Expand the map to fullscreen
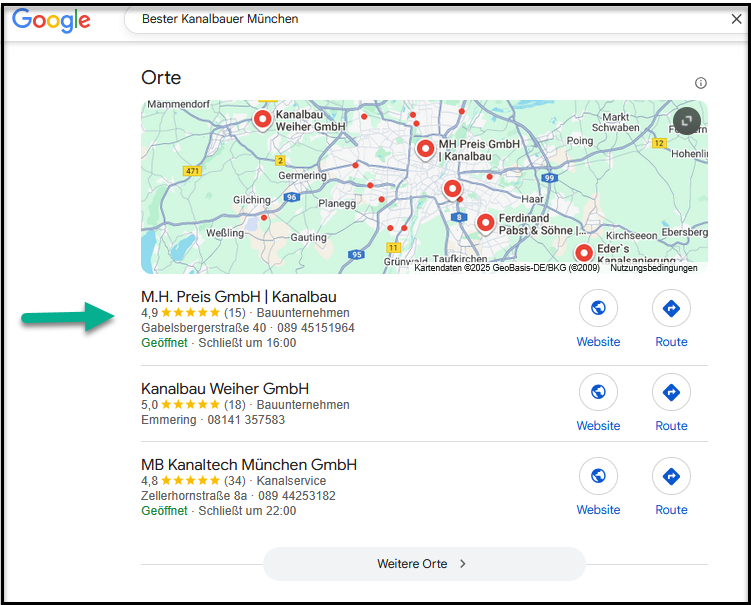The width and height of the screenshot is (751, 605). 686,121
